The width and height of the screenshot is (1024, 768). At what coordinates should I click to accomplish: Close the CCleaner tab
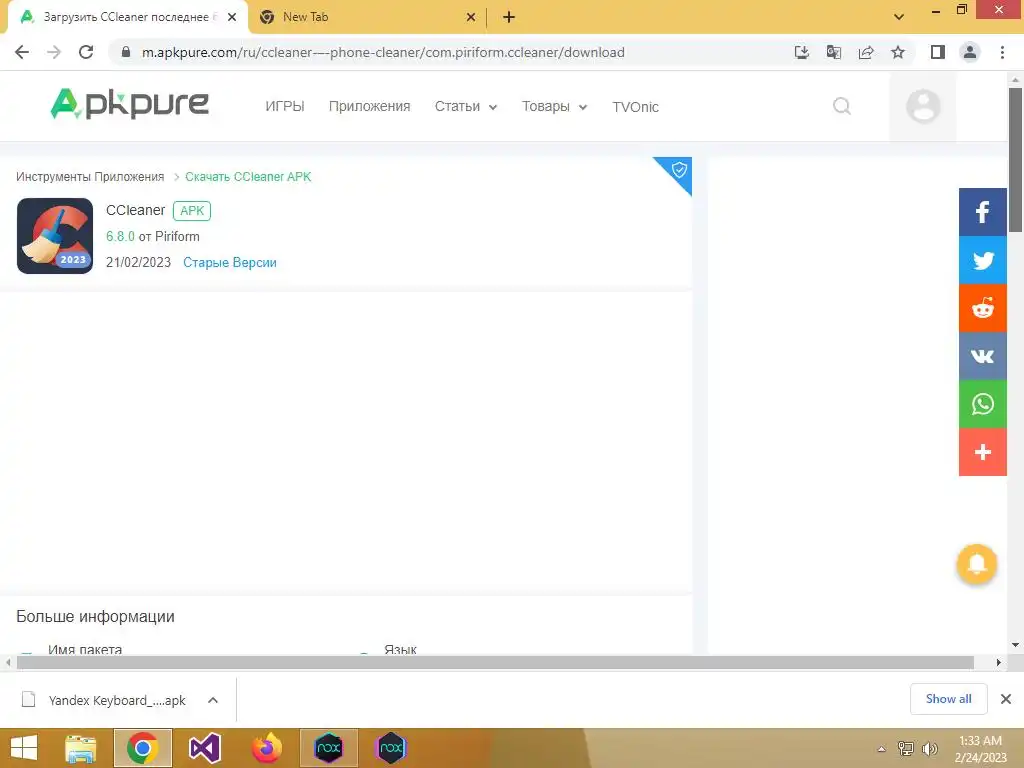[232, 17]
